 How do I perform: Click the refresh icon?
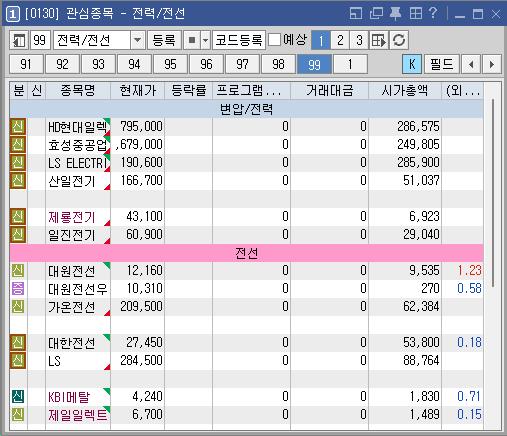tap(399, 41)
